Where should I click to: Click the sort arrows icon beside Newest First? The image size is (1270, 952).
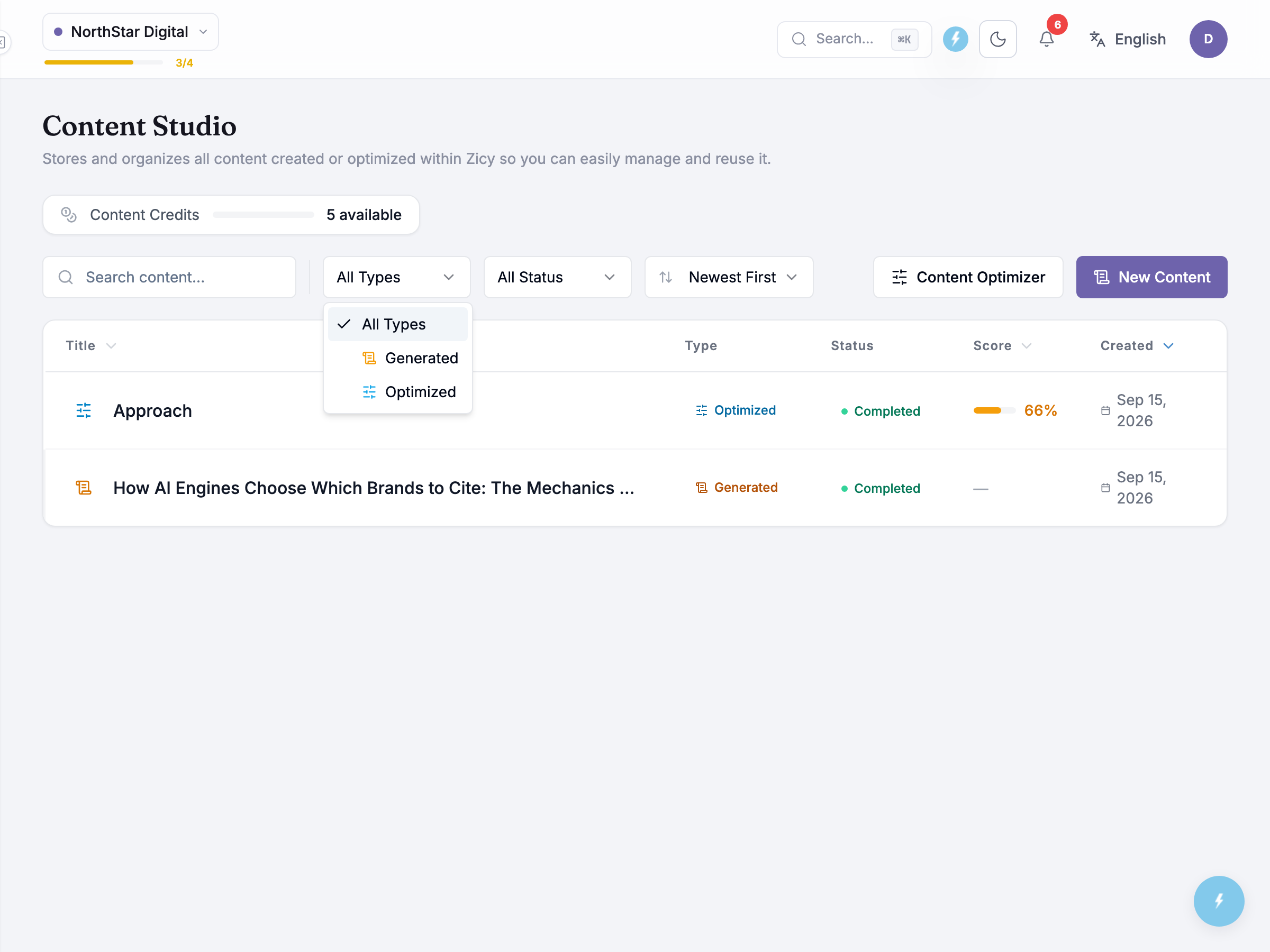click(666, 277)
